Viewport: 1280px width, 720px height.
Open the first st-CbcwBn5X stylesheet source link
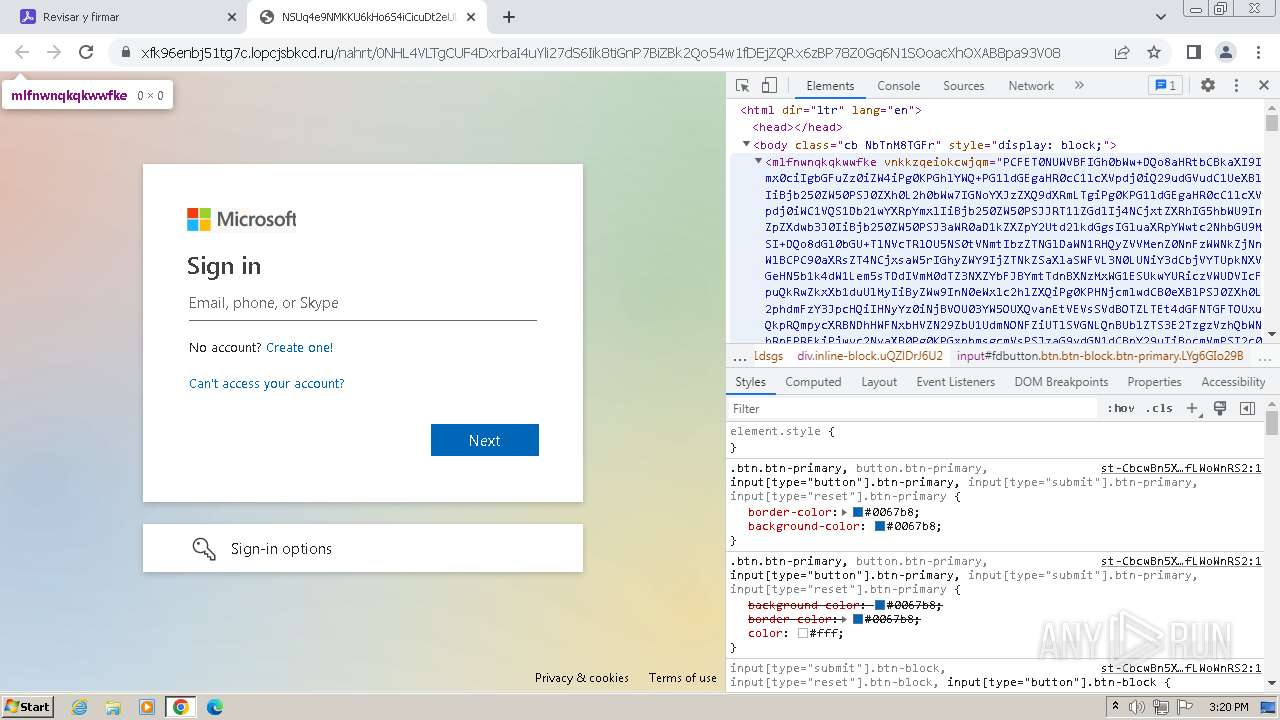pyautogui.click(x=1181, y=468)
